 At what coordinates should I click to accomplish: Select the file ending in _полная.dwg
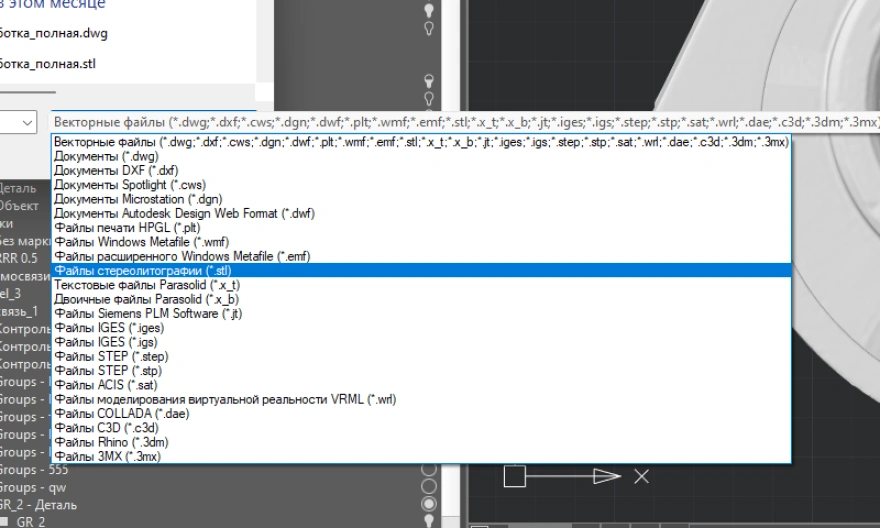[53, 33]
